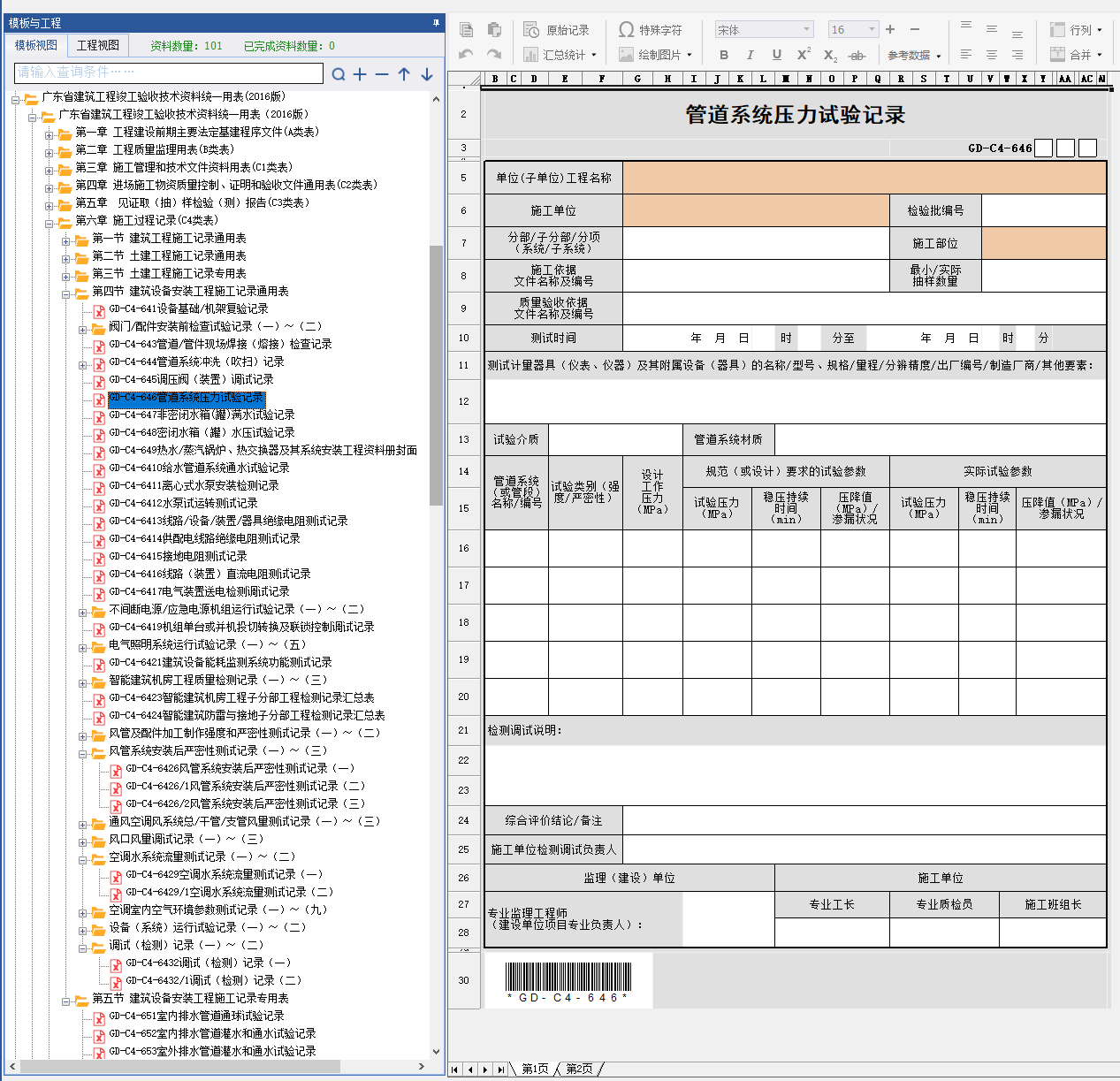Image resolution: width=1120 pixels, height=1081 pixels.
Task: Insert 特殊字符 special character
Action: [x=650, y=30]
